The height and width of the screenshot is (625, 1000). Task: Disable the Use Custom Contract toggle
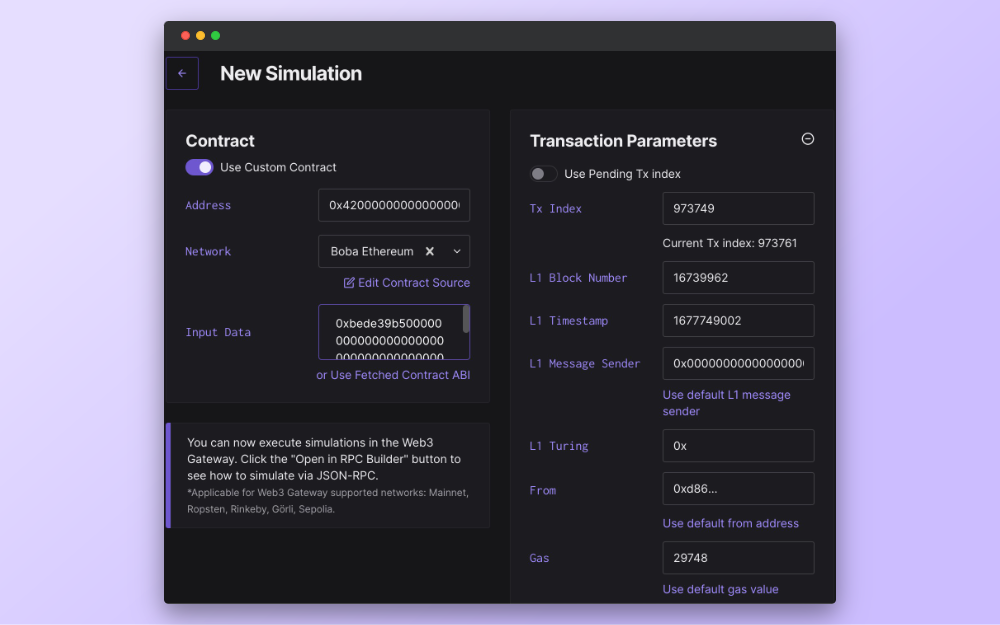point(199,167)
